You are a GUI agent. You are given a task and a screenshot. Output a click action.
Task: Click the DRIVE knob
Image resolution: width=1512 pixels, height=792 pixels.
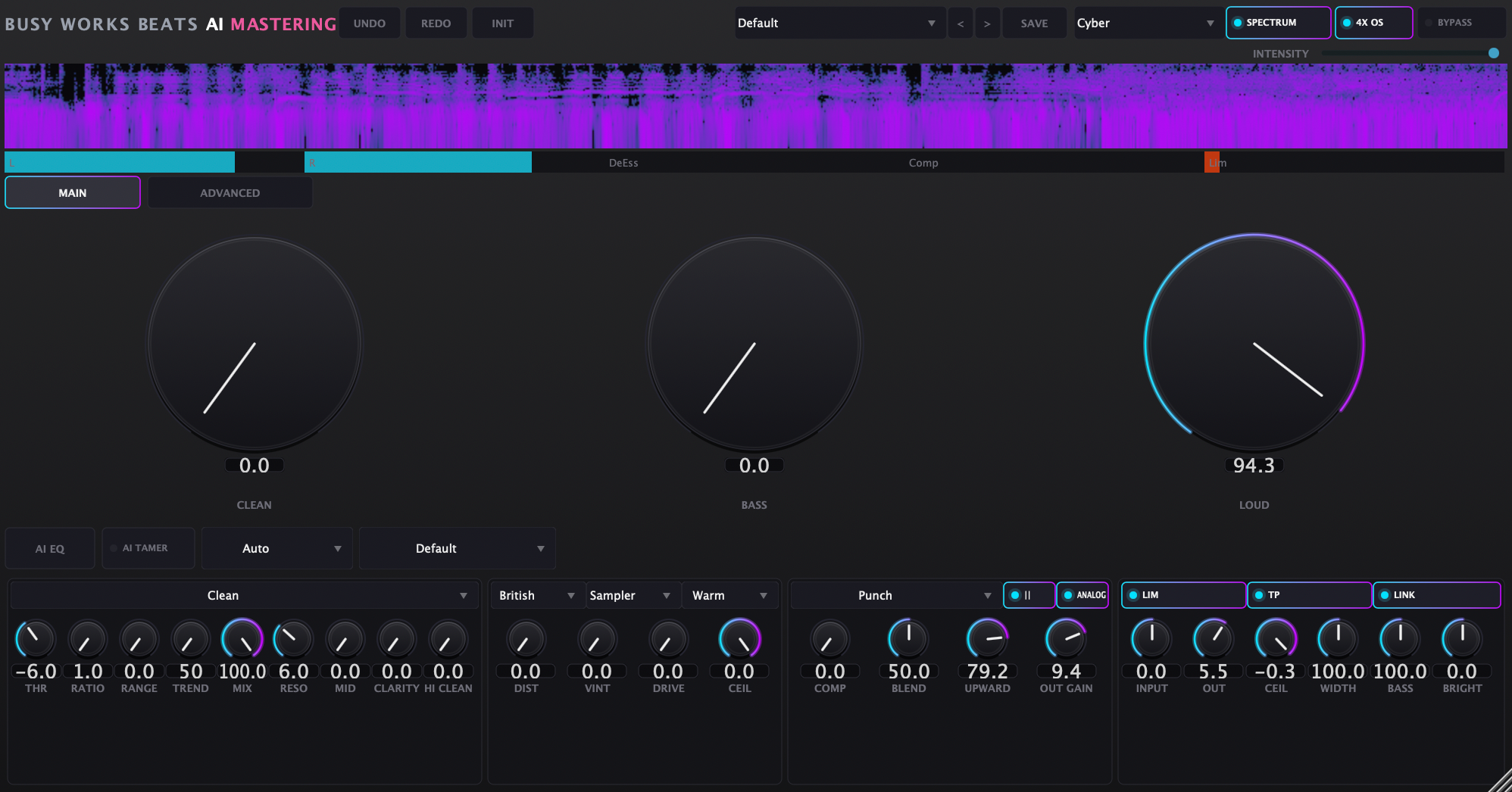668,639
